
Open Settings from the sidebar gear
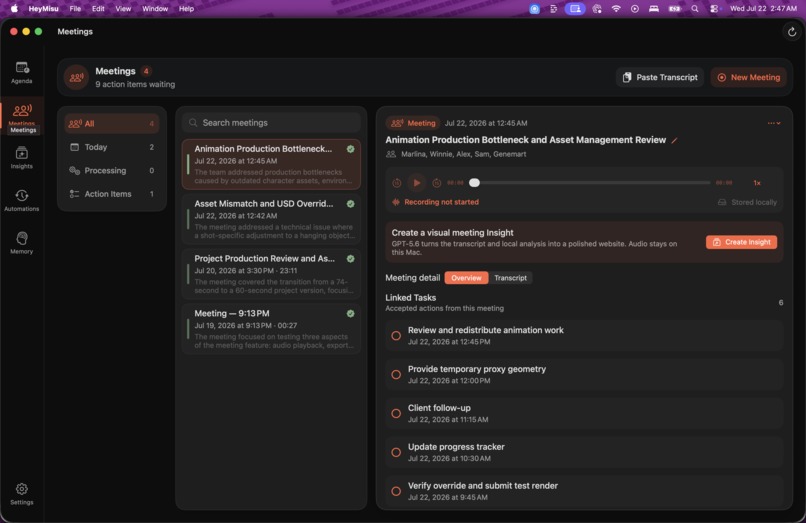coord(22,494)
